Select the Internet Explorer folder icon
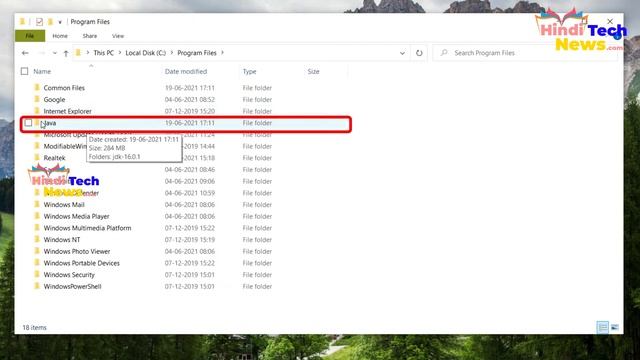The image size is (640, 360). click(37, 111)
